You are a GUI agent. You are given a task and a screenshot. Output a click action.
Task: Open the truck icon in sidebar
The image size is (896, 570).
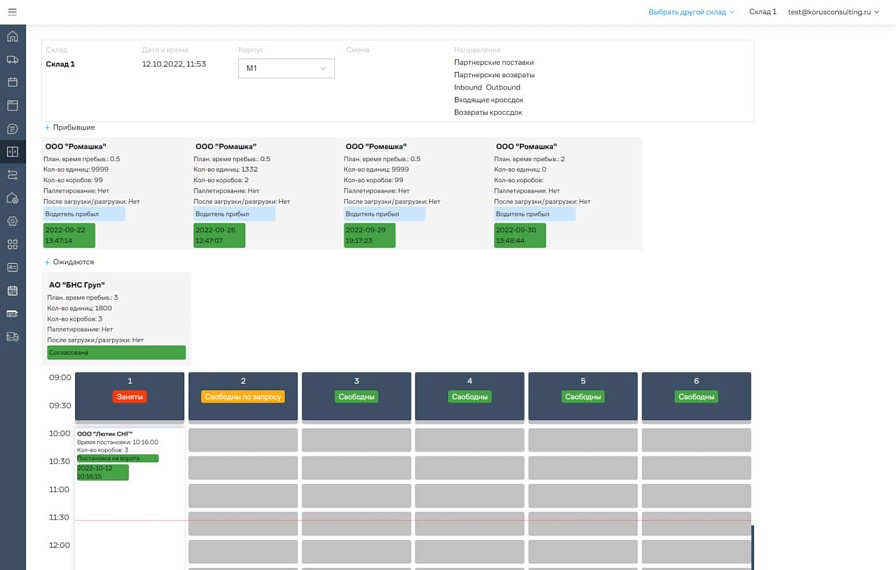[12, 60]
